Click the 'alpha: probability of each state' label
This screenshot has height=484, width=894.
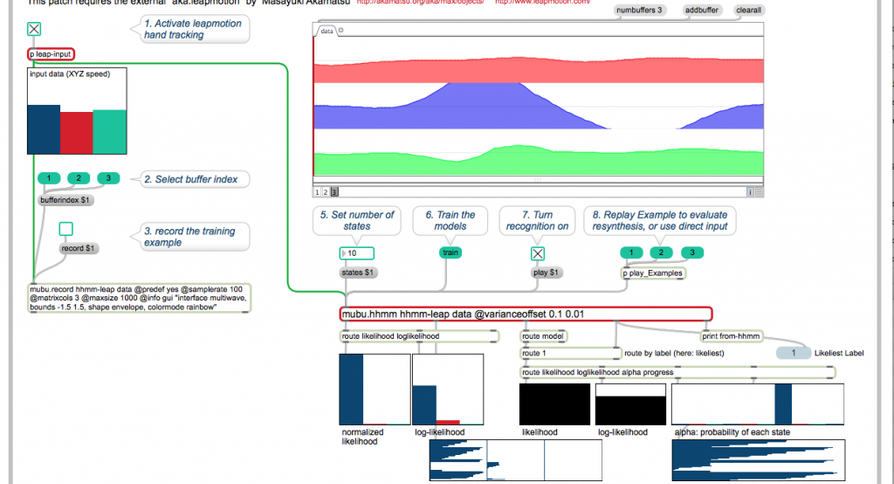(x=732, y=432)
